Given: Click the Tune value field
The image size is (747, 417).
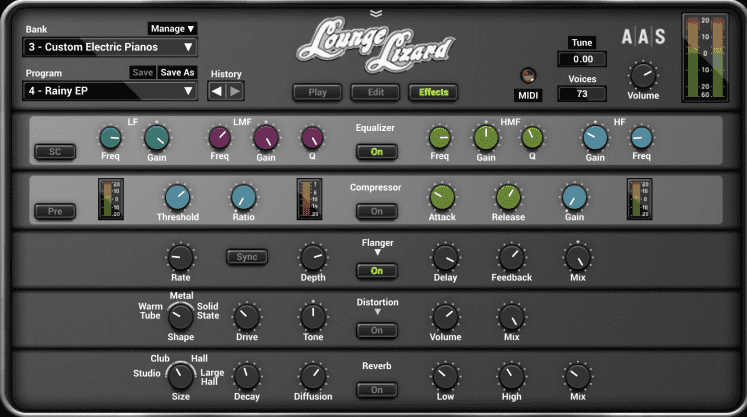Looking at the screenshot, I should [582, 59].
